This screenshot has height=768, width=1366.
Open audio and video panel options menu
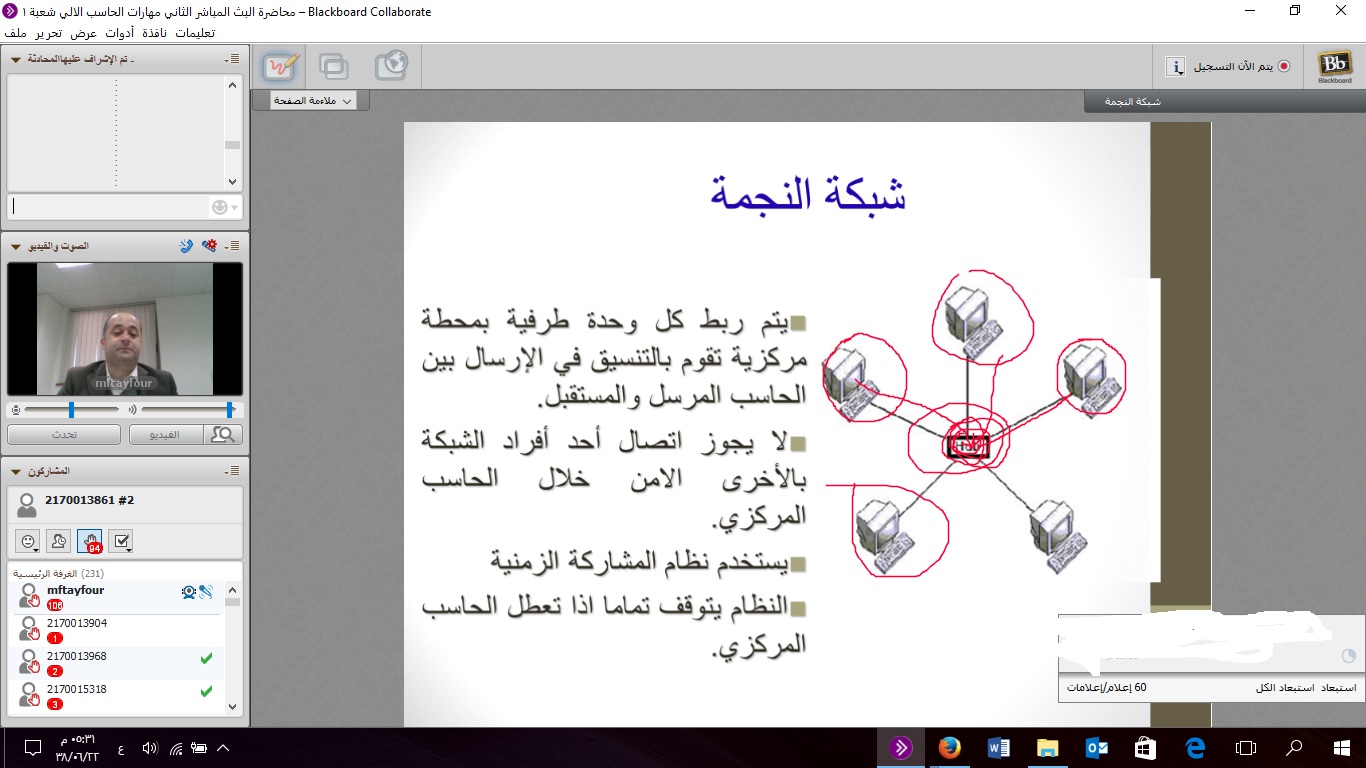pyautogui.click(x=232, y=245)
